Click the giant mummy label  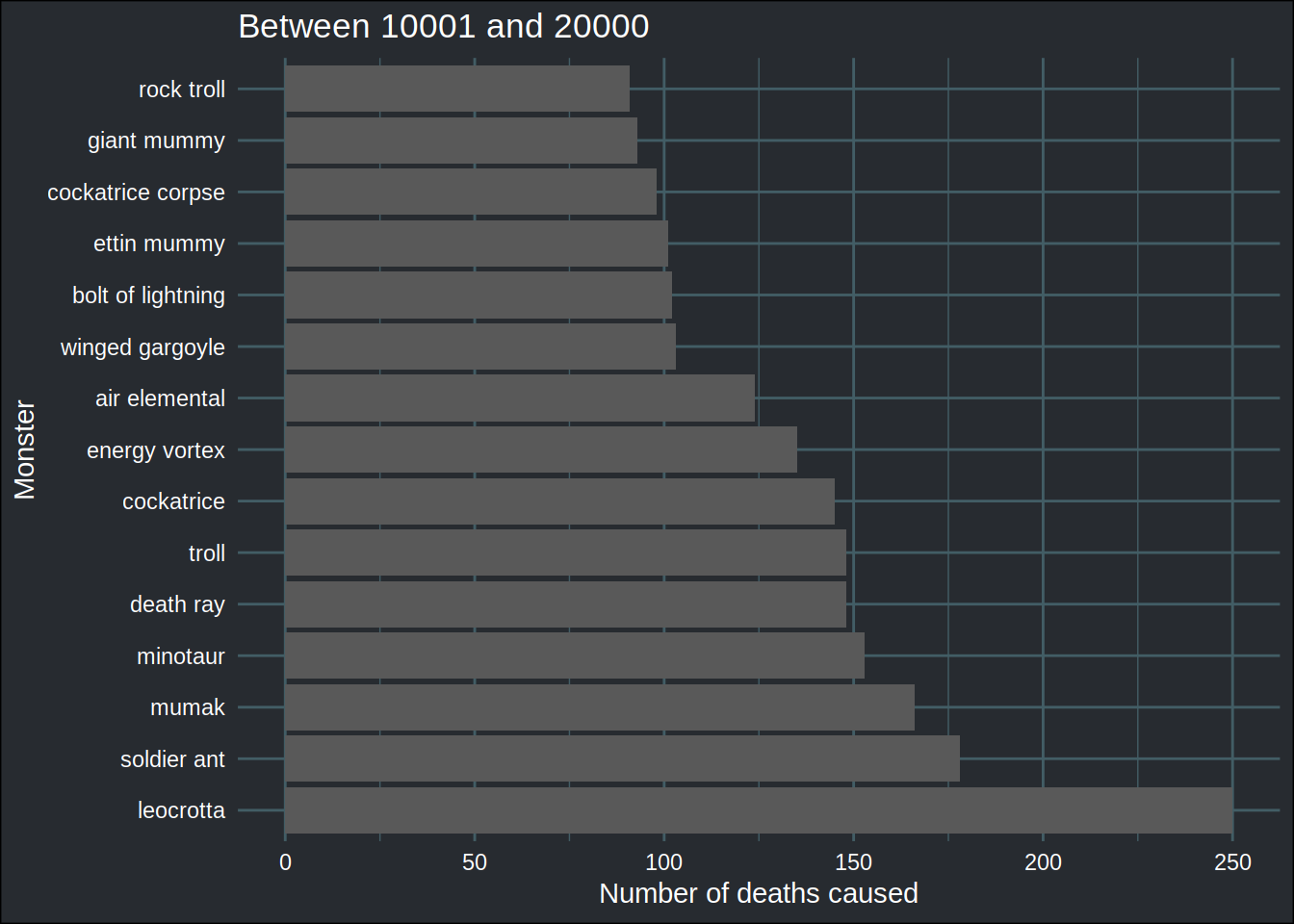pos(156,141)
